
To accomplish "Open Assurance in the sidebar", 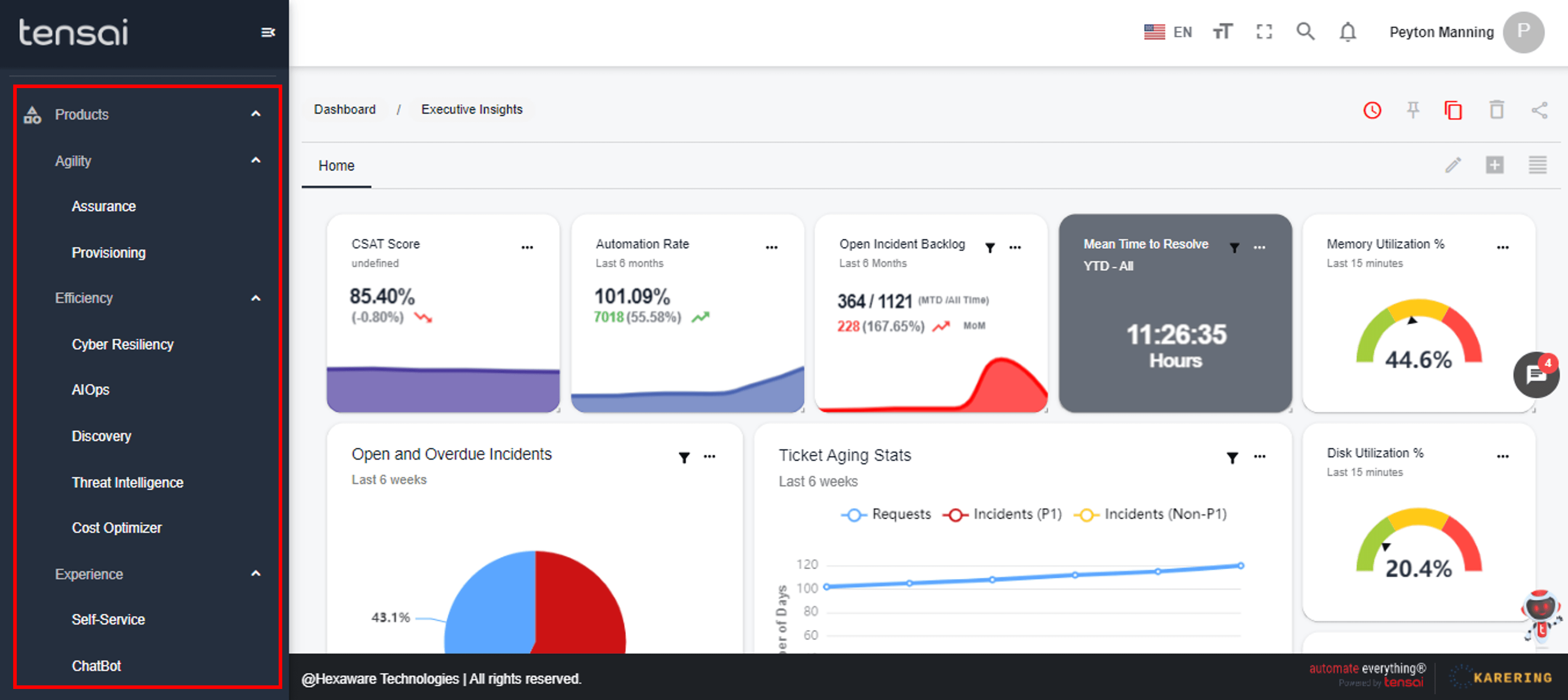I will pyautogui.click(x=103, y=206).
